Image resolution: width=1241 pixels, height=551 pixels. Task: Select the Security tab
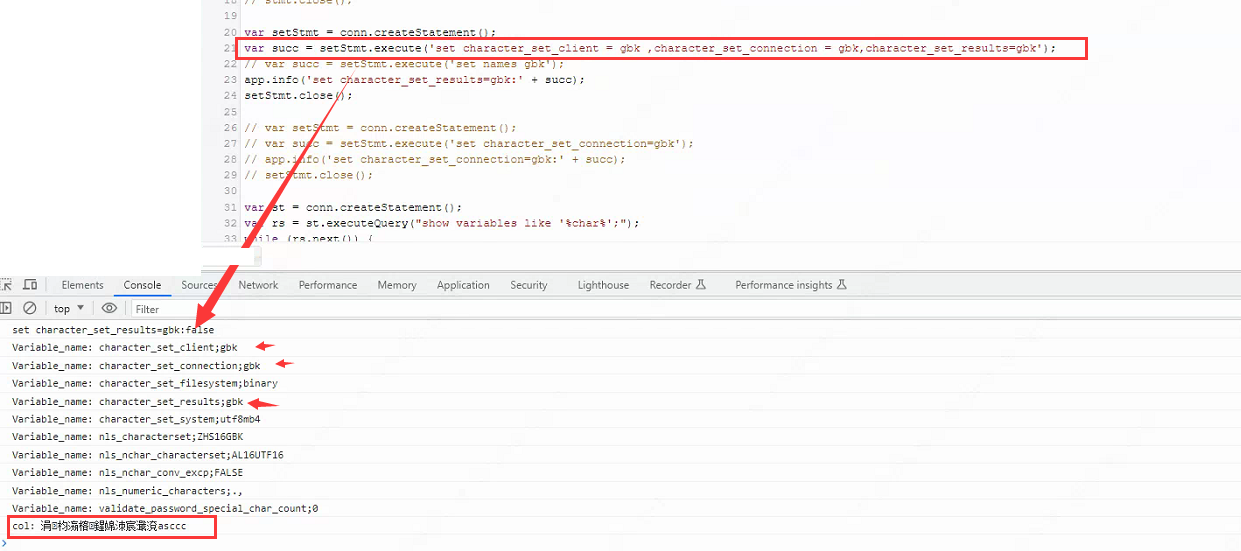click(528, 285)
